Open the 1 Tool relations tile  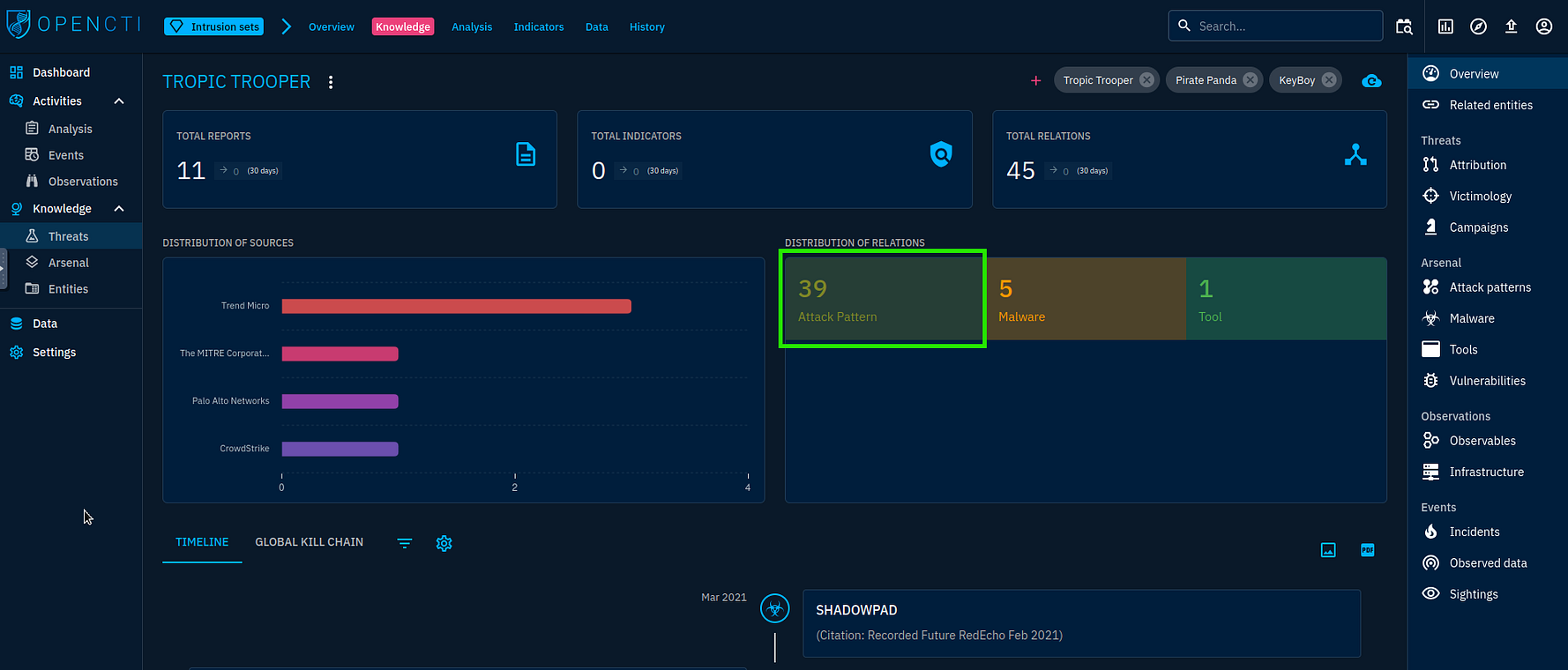(x=1286, y=299)
